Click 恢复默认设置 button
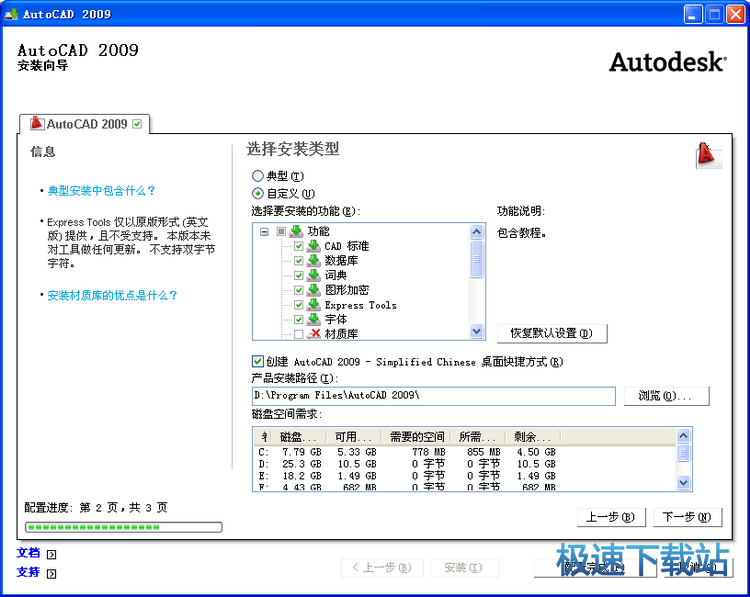The image size is (750, 597). click(552, 333)
